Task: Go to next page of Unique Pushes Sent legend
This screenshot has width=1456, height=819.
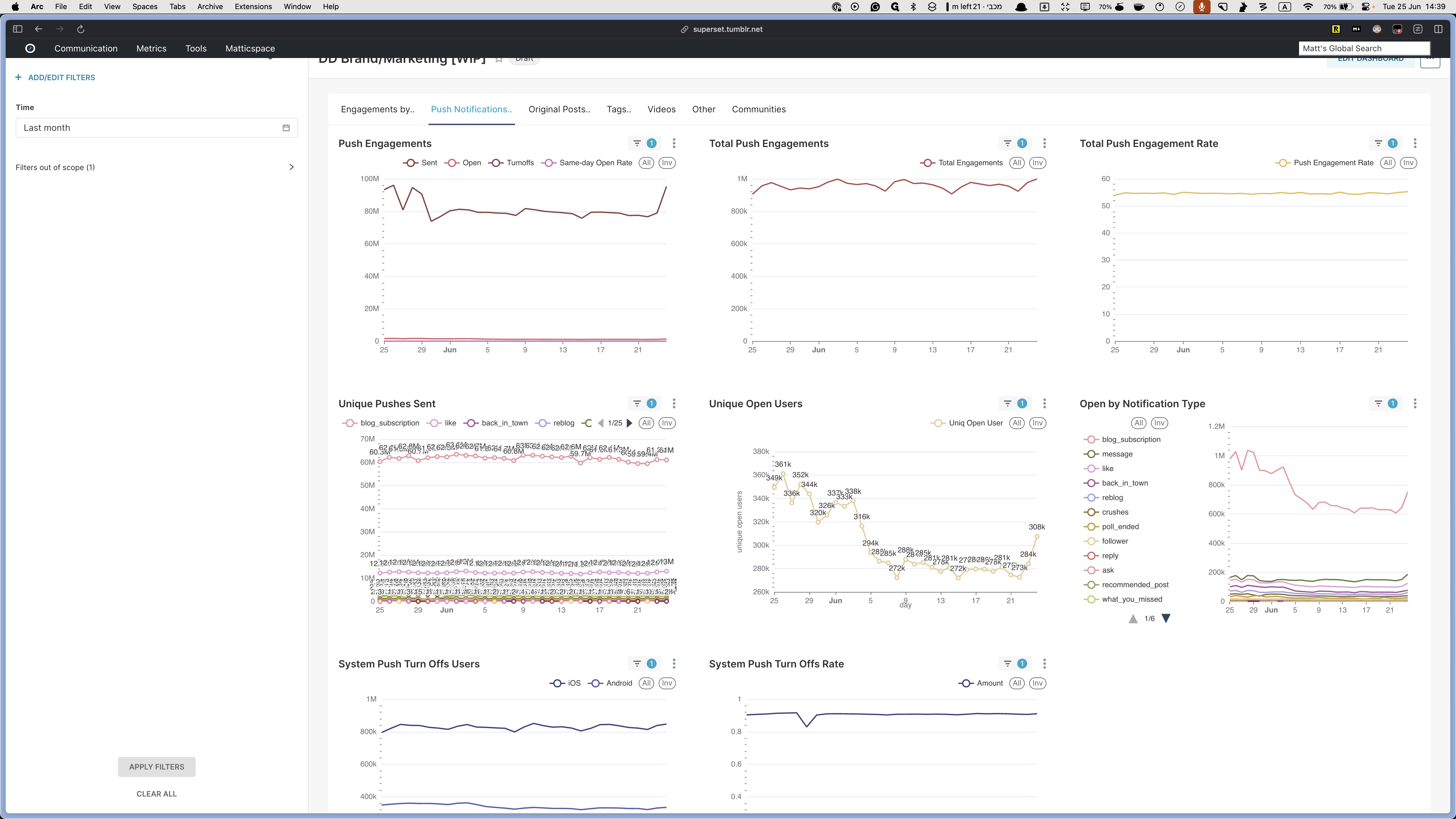Action: click(629, 423)
